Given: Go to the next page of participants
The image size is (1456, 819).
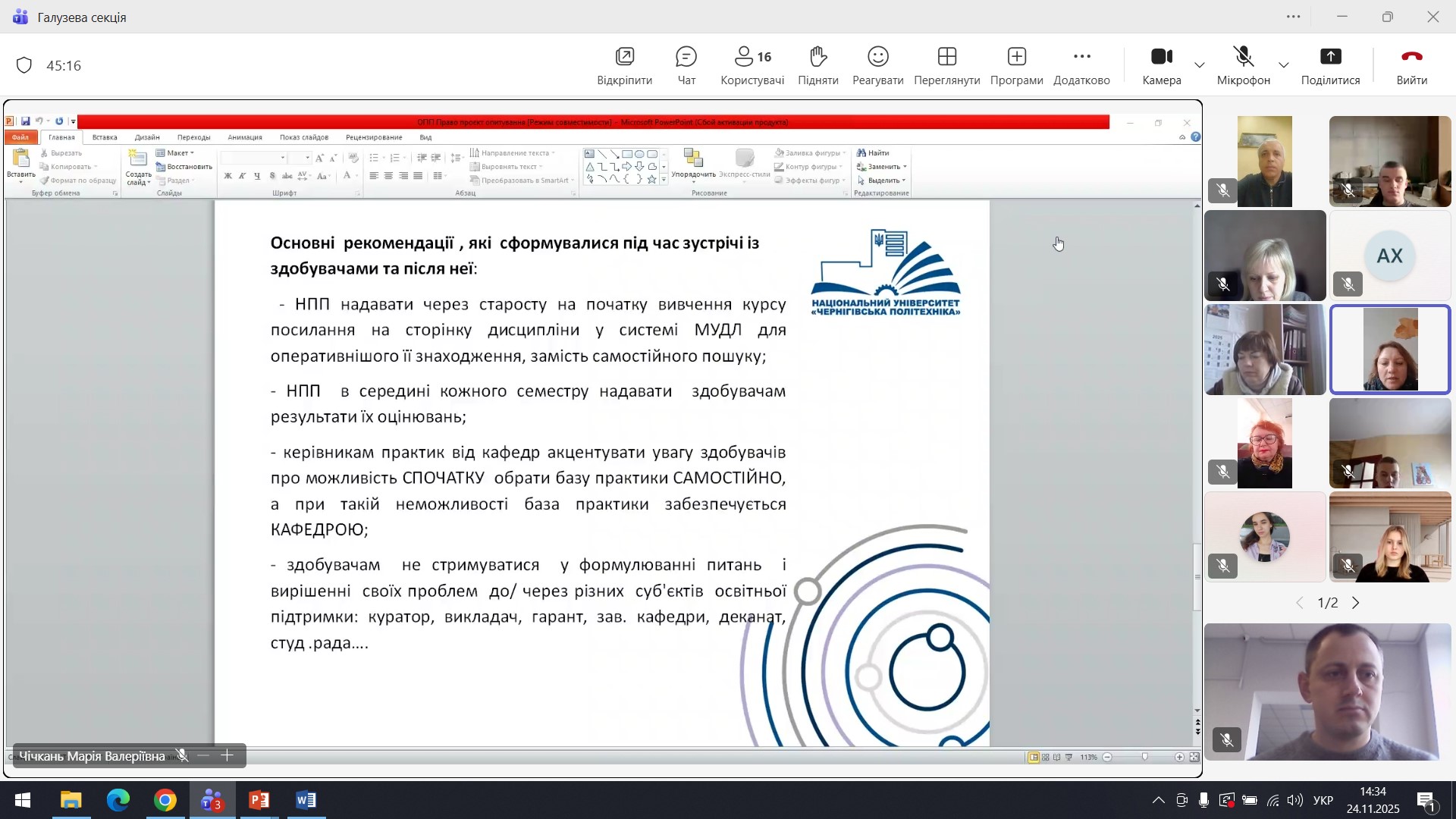Looking at the screenshot, I should click(x=1357, y=604).
